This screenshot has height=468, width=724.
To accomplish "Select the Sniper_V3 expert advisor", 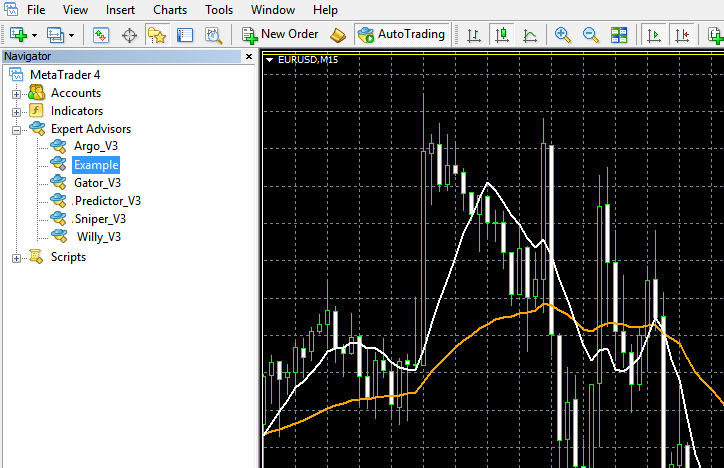I will 100,219.
